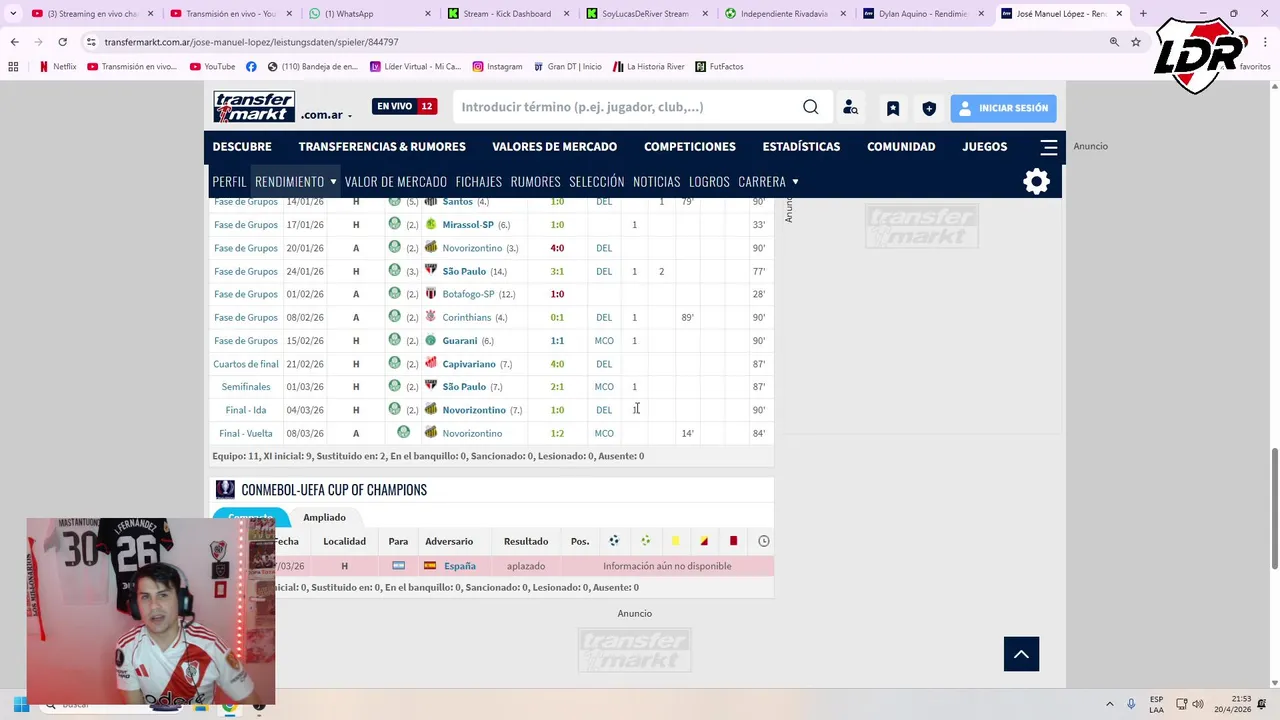Click the CONMEBOL-UEFA Cup of Champions trophy icon
The height and width of the screenshot is (720, 1280).
click(225, 489)
